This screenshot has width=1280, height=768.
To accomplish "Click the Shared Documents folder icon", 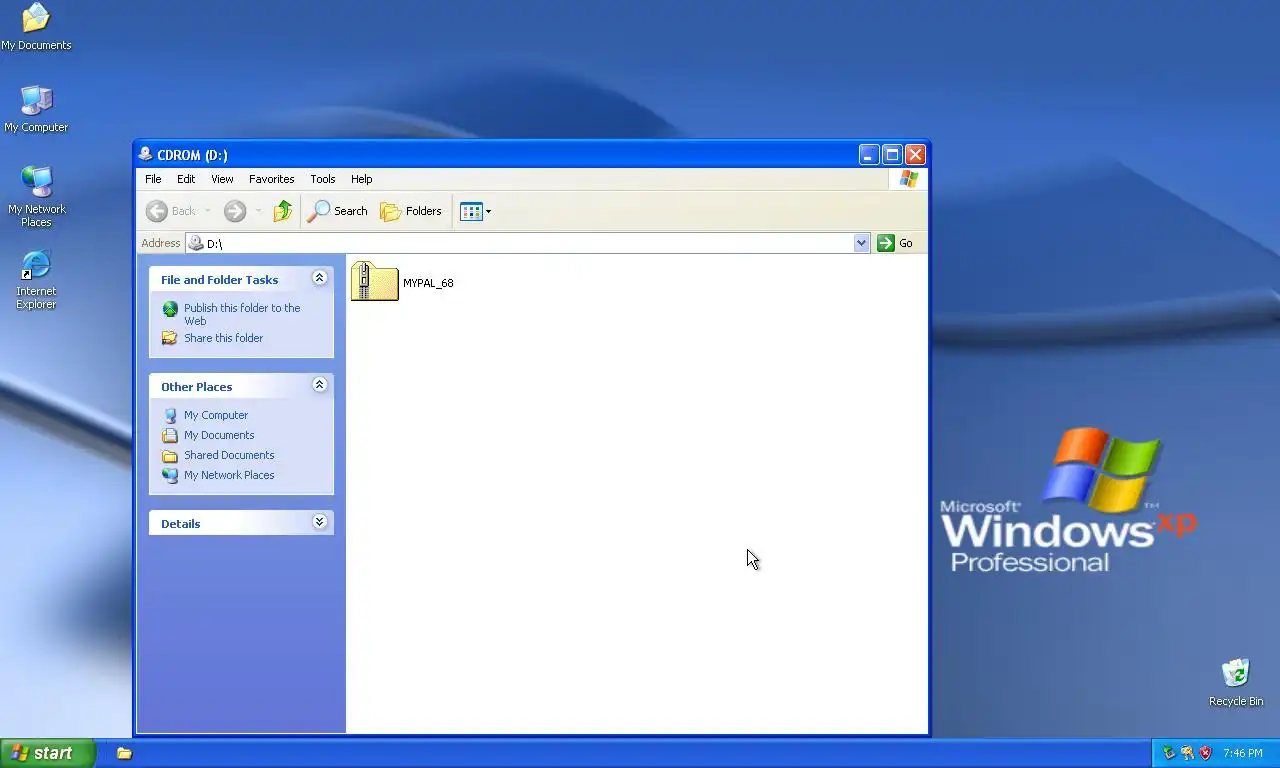I will 170,456.
